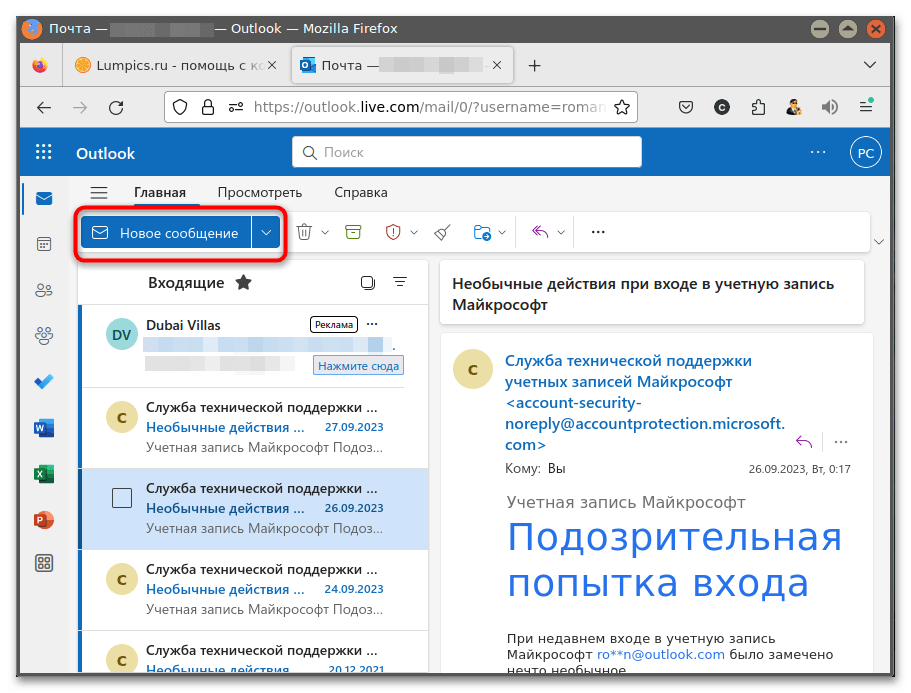The image size is (911, 693).
Task: Launch the To Do checkmark app
Action: tap(44, 382)
